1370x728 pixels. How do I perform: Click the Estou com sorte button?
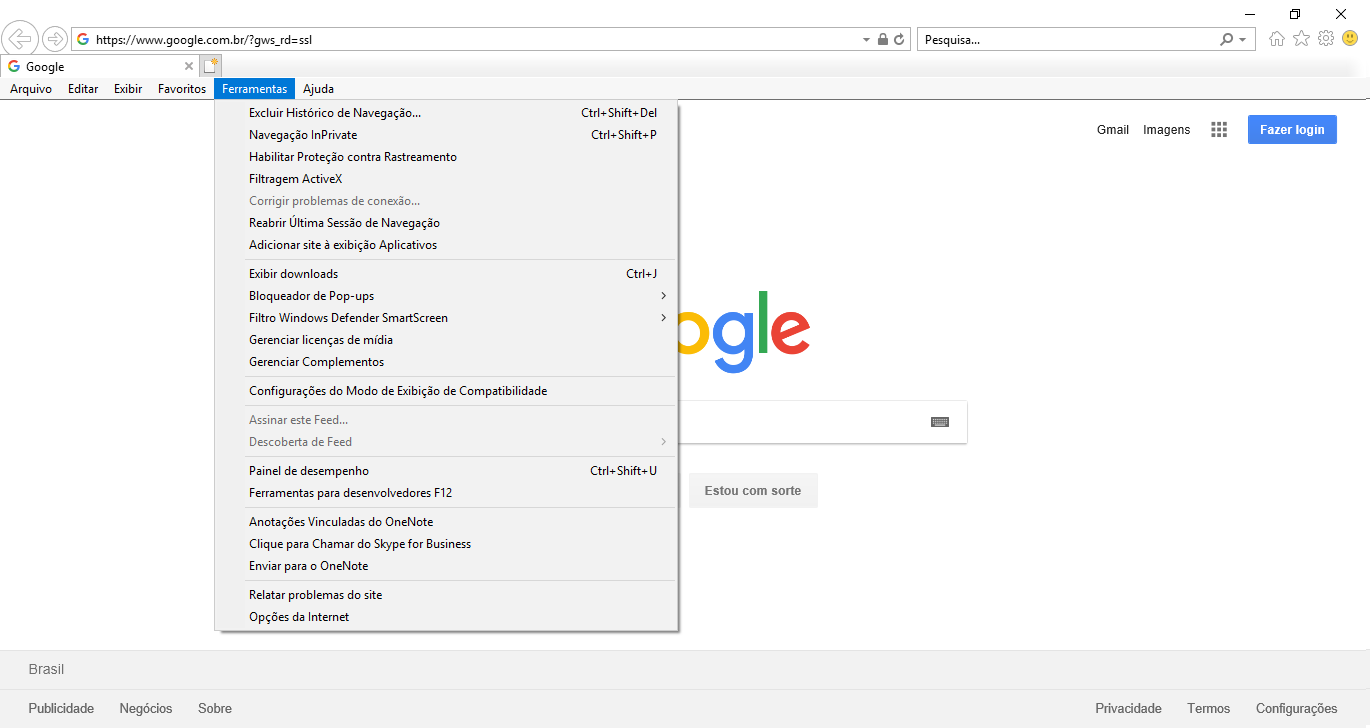[753, 491]
